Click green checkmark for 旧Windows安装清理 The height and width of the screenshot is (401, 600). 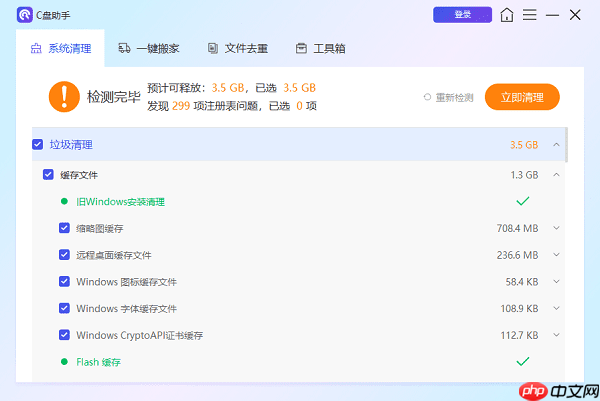coord(521,201)
